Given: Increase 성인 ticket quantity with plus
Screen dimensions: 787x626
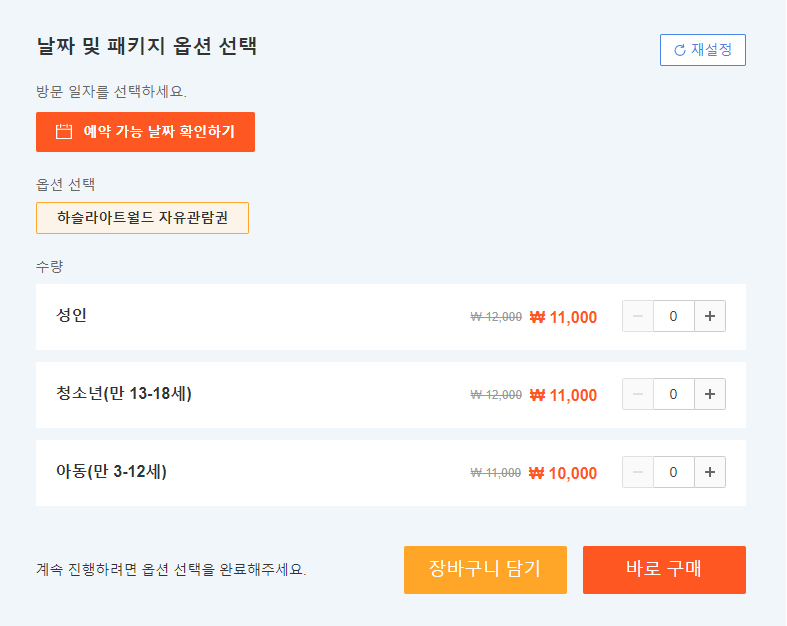Looking at the screenshot, I should 710,316.
